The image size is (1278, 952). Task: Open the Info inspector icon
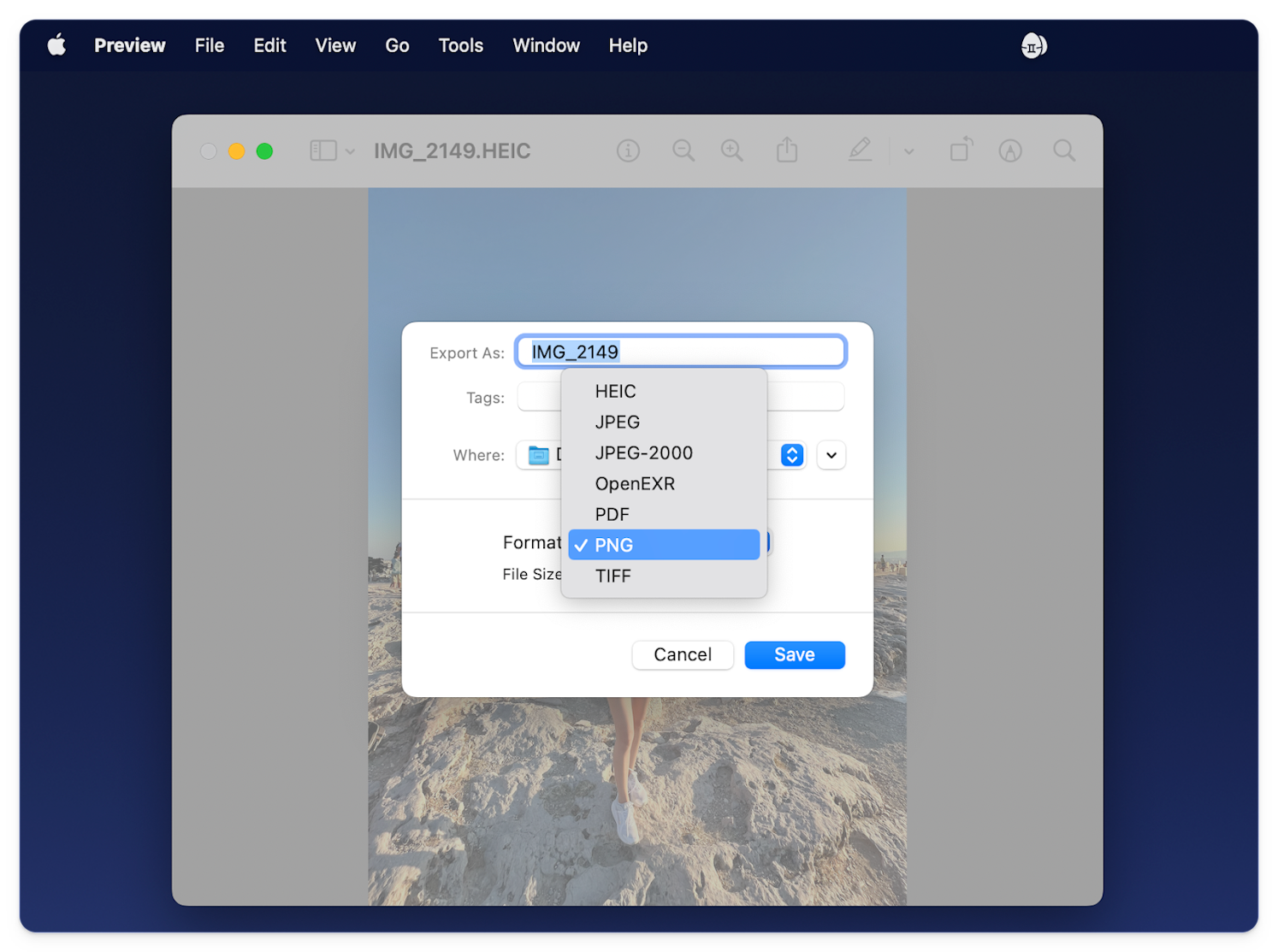coord(629,151)
